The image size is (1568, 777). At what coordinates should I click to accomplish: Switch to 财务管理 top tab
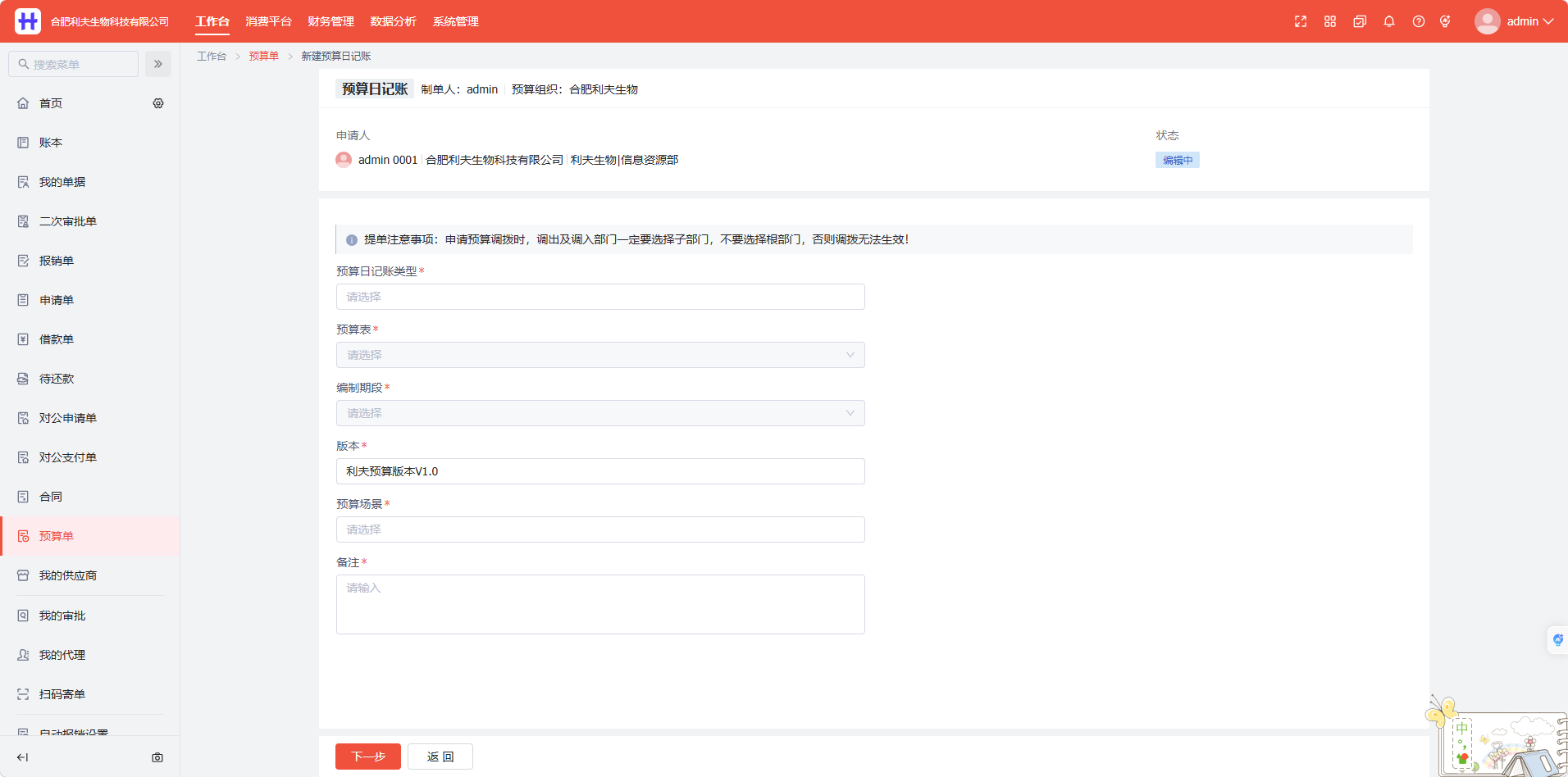330,21
